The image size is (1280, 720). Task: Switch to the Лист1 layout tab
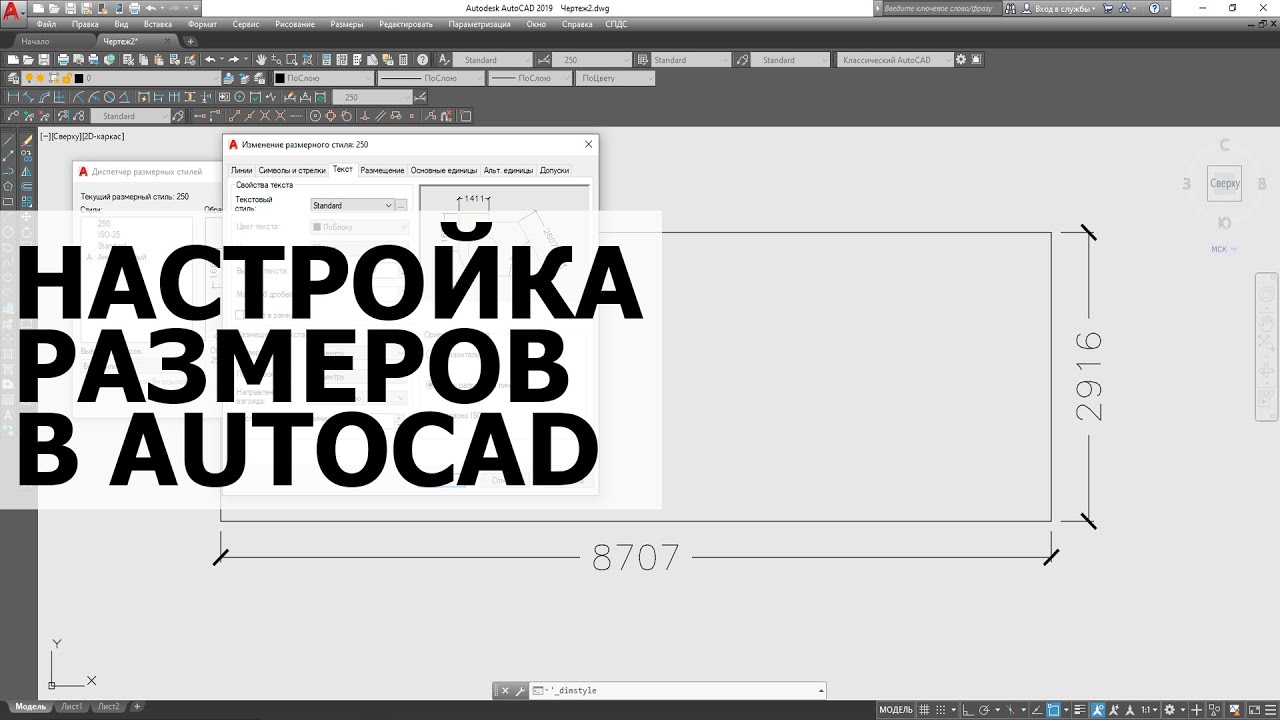[72, 707]
